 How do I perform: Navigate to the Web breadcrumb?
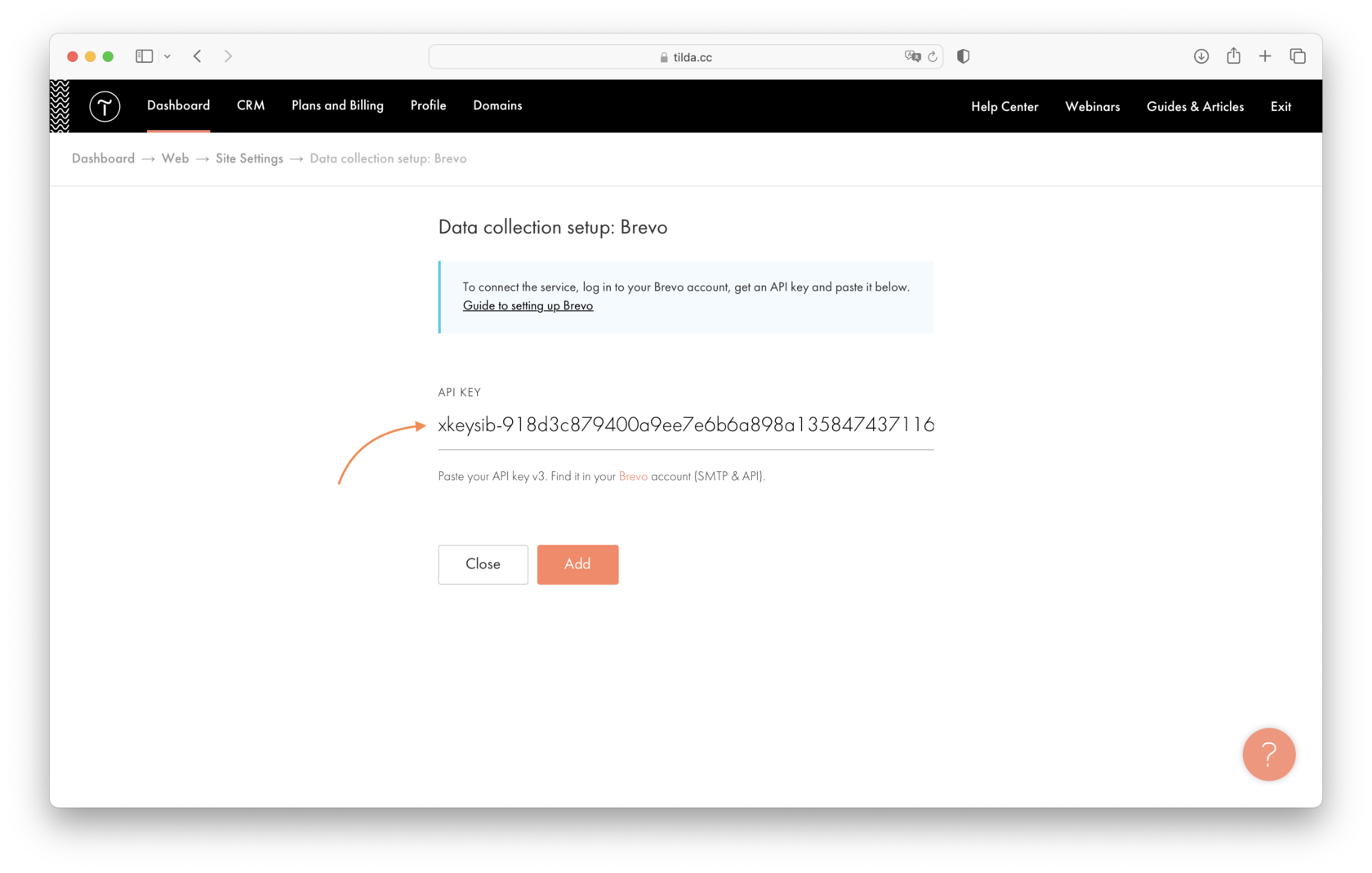pyautogui.click(x=175, y=158)
